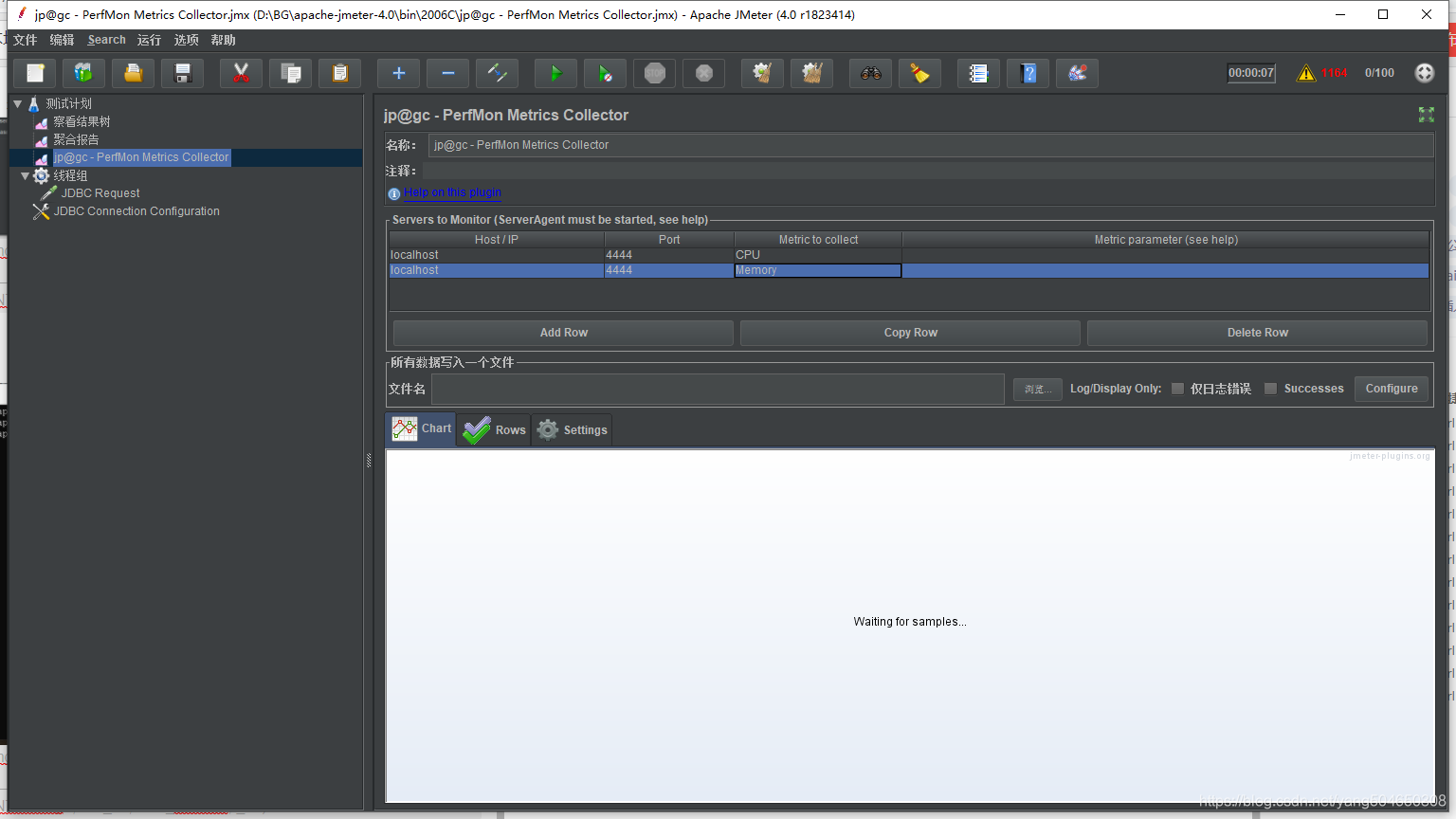The height and width of the screenshot is (819, 1456).
Task: Click the remote engines status icon
Action: point(1425,73)
